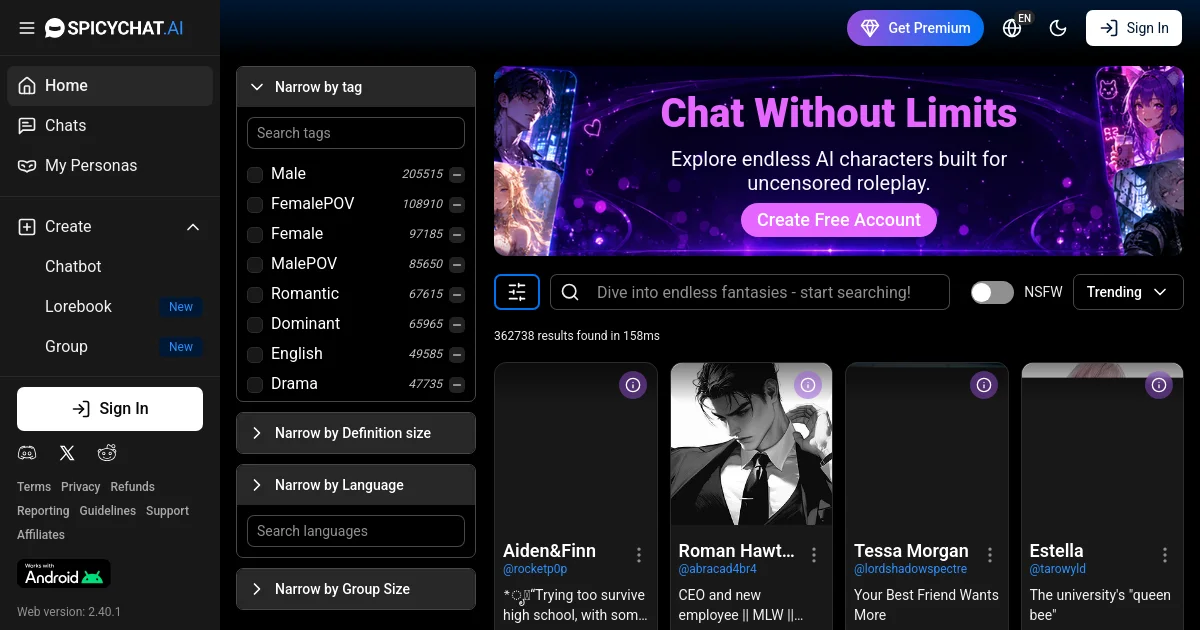Click info icon on Estella card
The width and height of the screenshot is (1200, 630).
pyautogui.click(x=1159, y=385)
